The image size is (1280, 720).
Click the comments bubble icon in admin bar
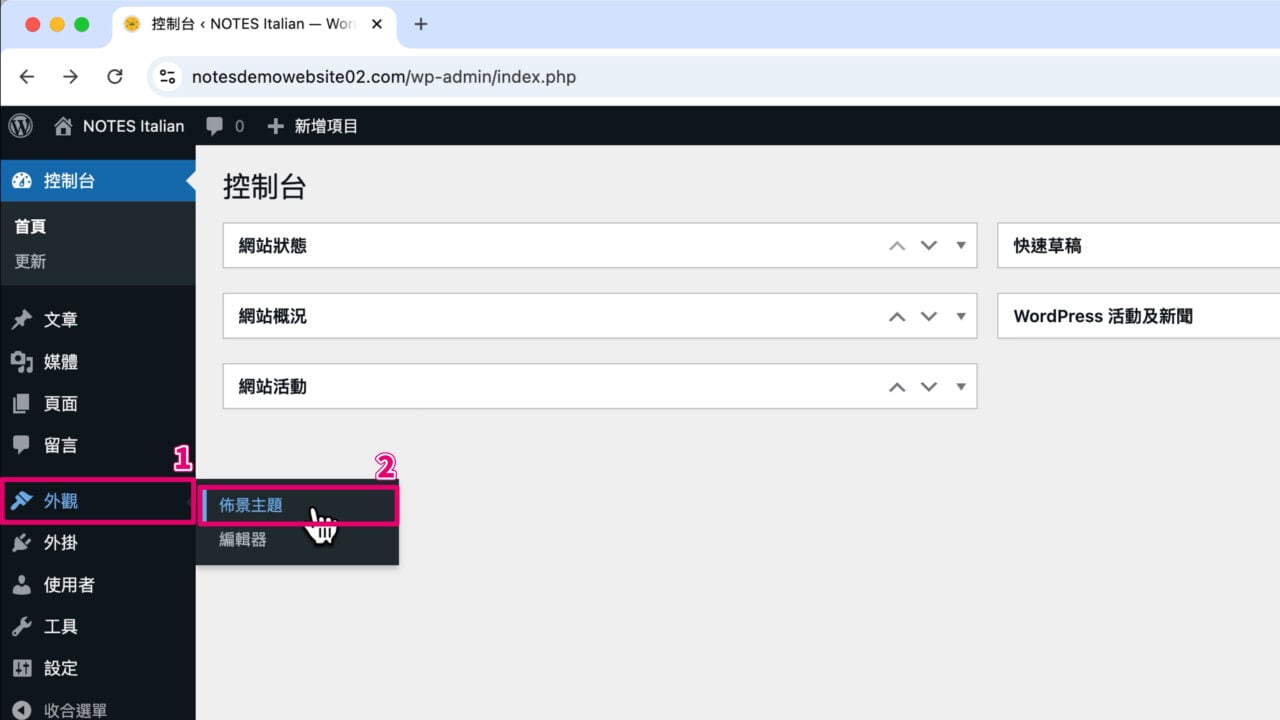tap(214, 126)
